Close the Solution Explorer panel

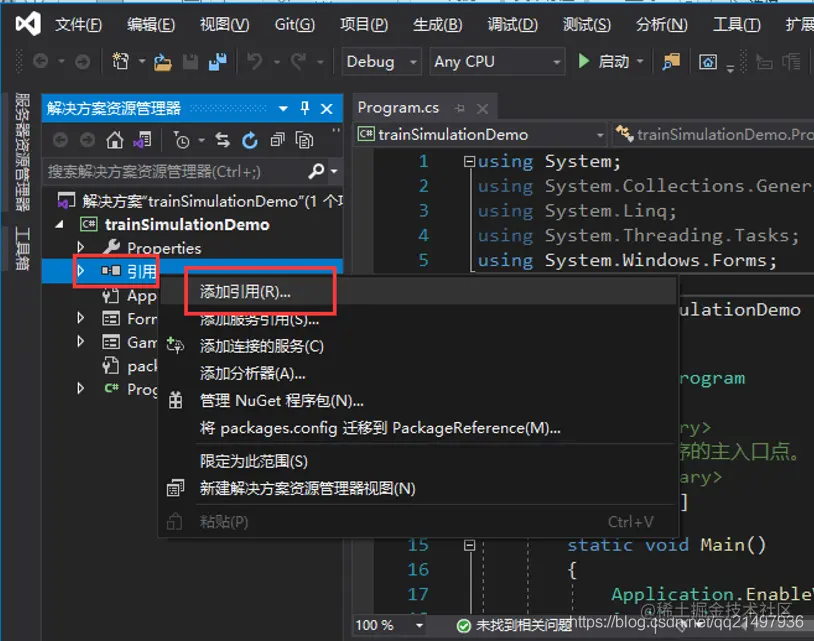coord(327,108)
